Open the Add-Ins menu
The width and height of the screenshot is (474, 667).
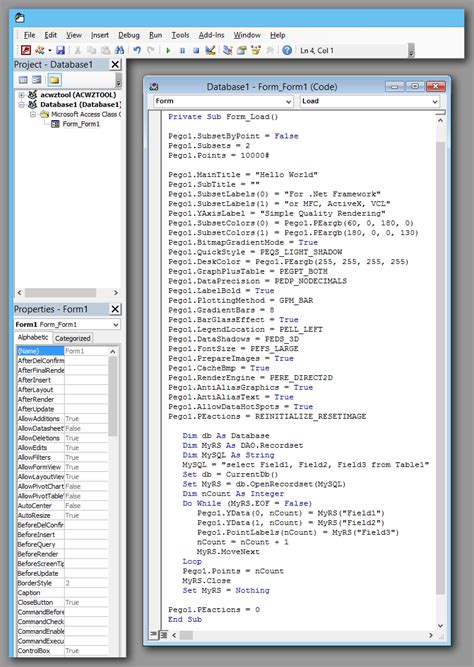pyautogui.click(x=211, y=35)
